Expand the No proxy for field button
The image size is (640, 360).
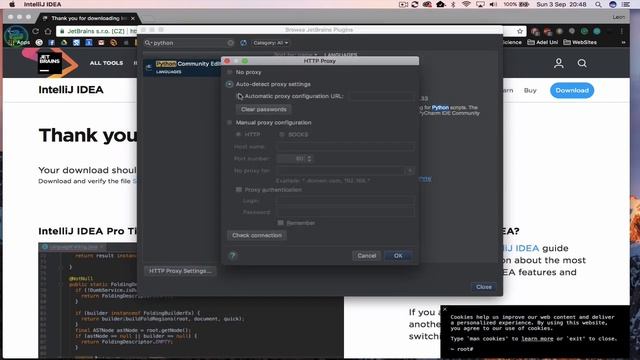(410, 171)
